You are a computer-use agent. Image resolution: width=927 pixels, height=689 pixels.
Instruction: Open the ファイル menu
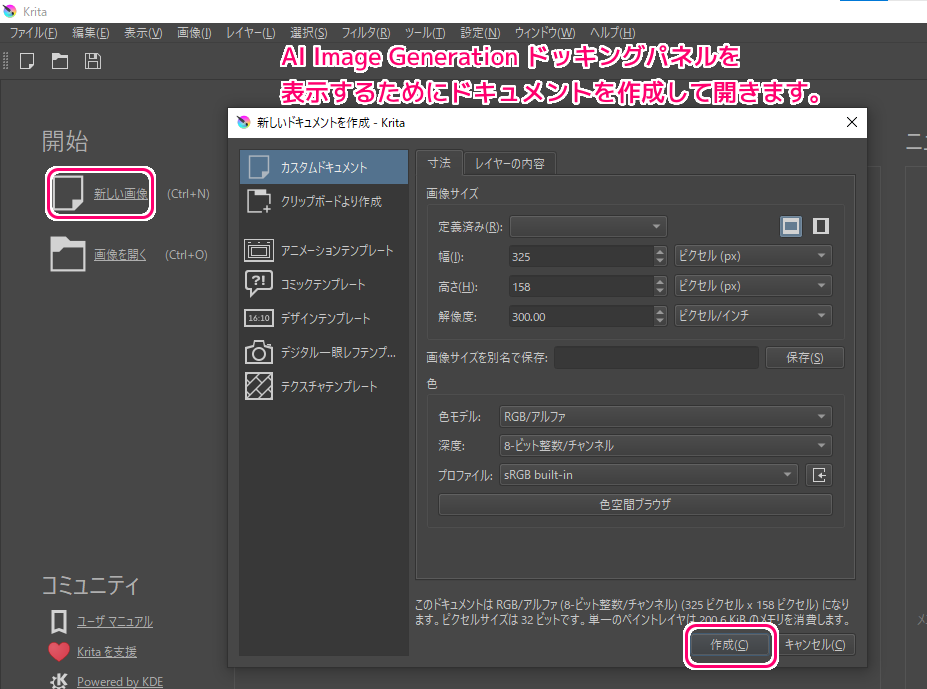coord(33,33)
